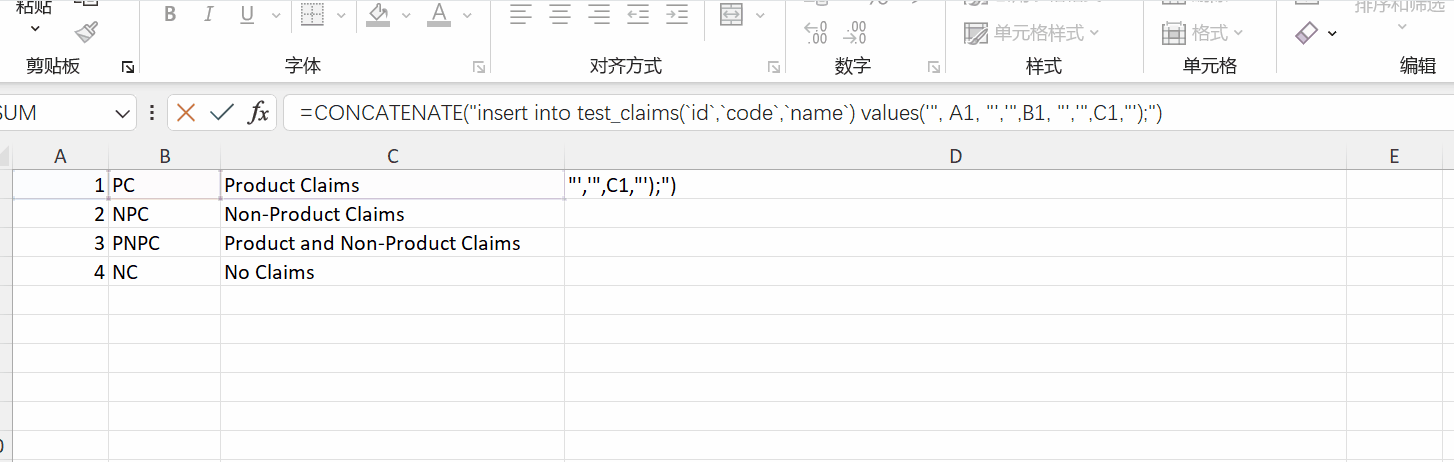The height and width of the screenshot is (462, 1454).
Task: Cancel the formula entry with the X
Action: pos(185,113)
